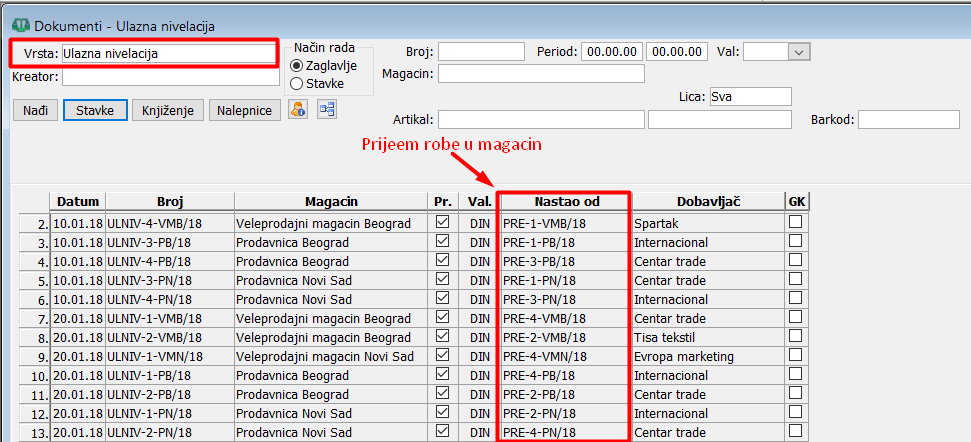The width and height of the screenshot is (971, 442).
Task: Click the application icon in title bar
Action: (17, 25)
